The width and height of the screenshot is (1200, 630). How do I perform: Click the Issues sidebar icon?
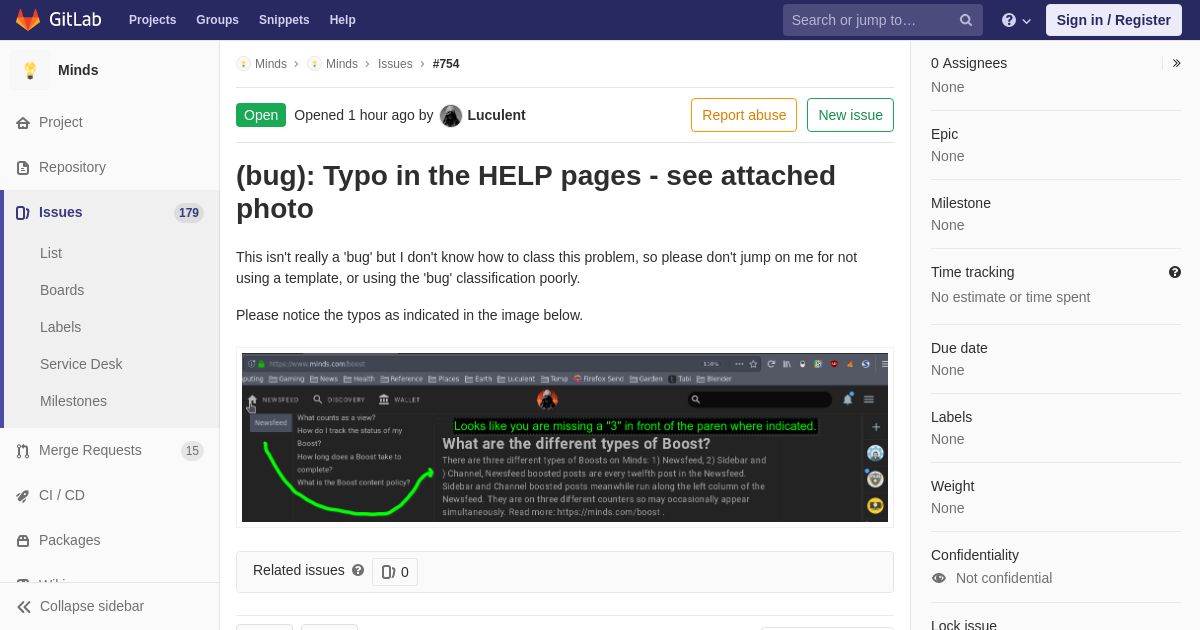click(x=23, y=213)
